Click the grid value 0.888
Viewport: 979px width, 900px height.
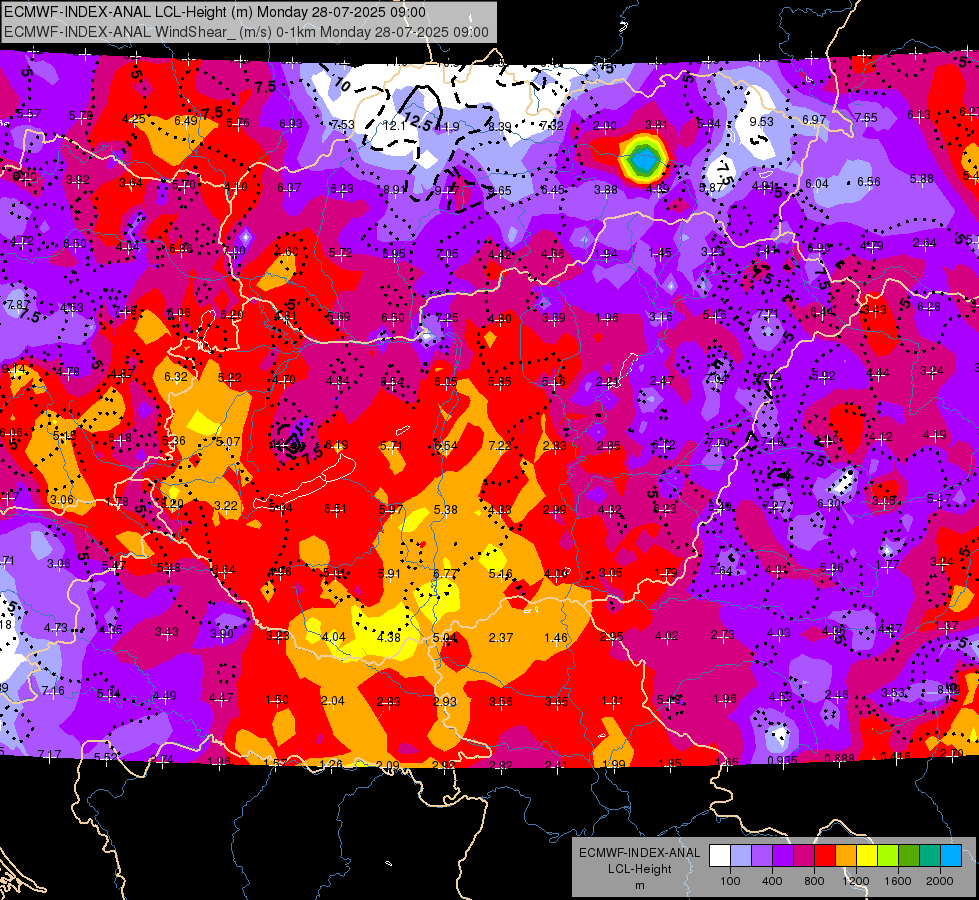coord(840,758)
